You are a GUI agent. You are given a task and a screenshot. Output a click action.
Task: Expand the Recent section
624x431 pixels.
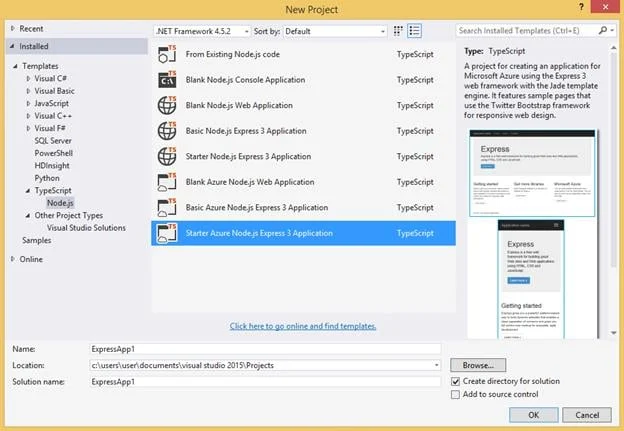point(13,29)
